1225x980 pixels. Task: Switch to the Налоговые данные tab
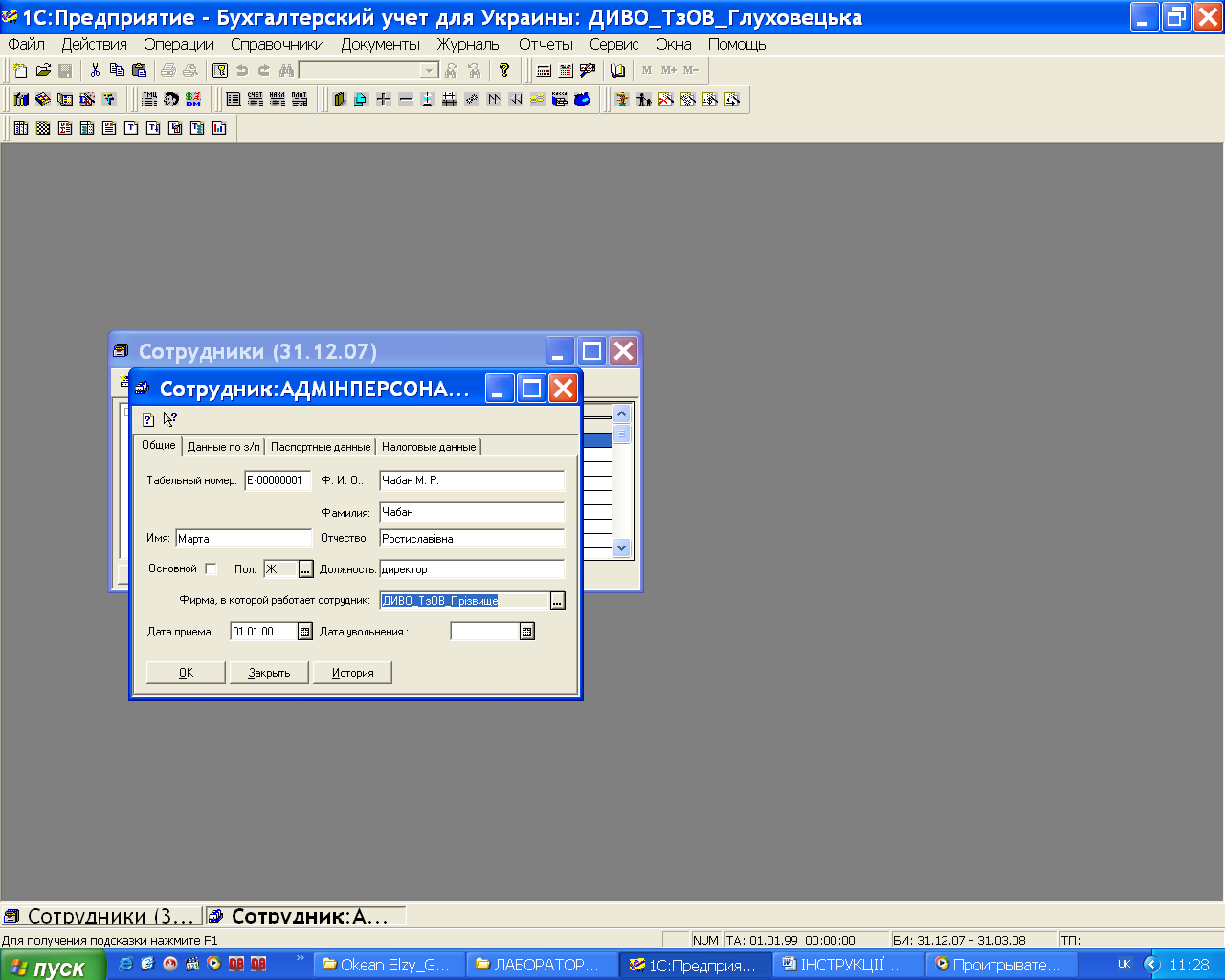point(429,447)
